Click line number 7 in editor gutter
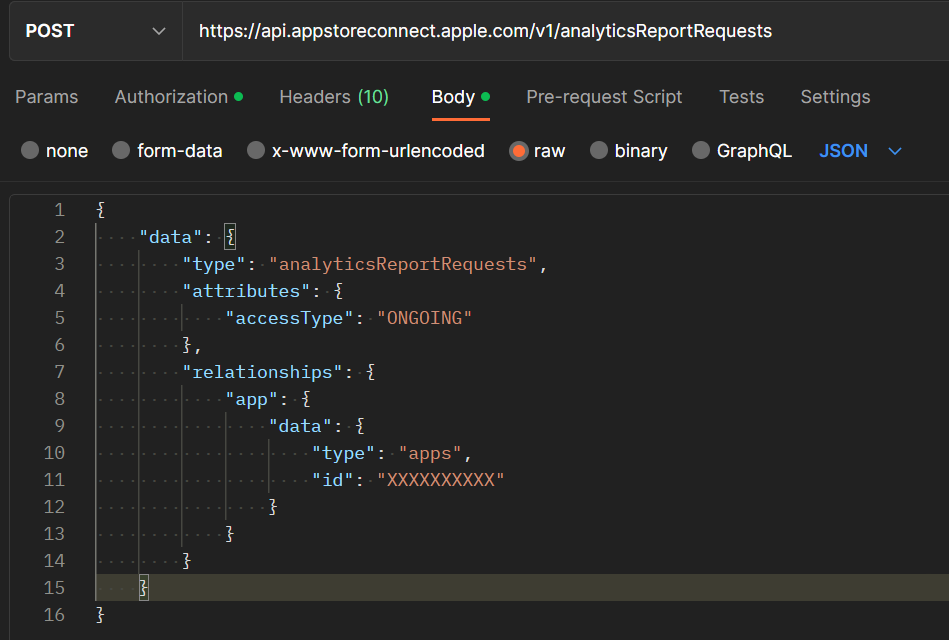949x640 pixels. pyautogui.click(x=59, y=372)
